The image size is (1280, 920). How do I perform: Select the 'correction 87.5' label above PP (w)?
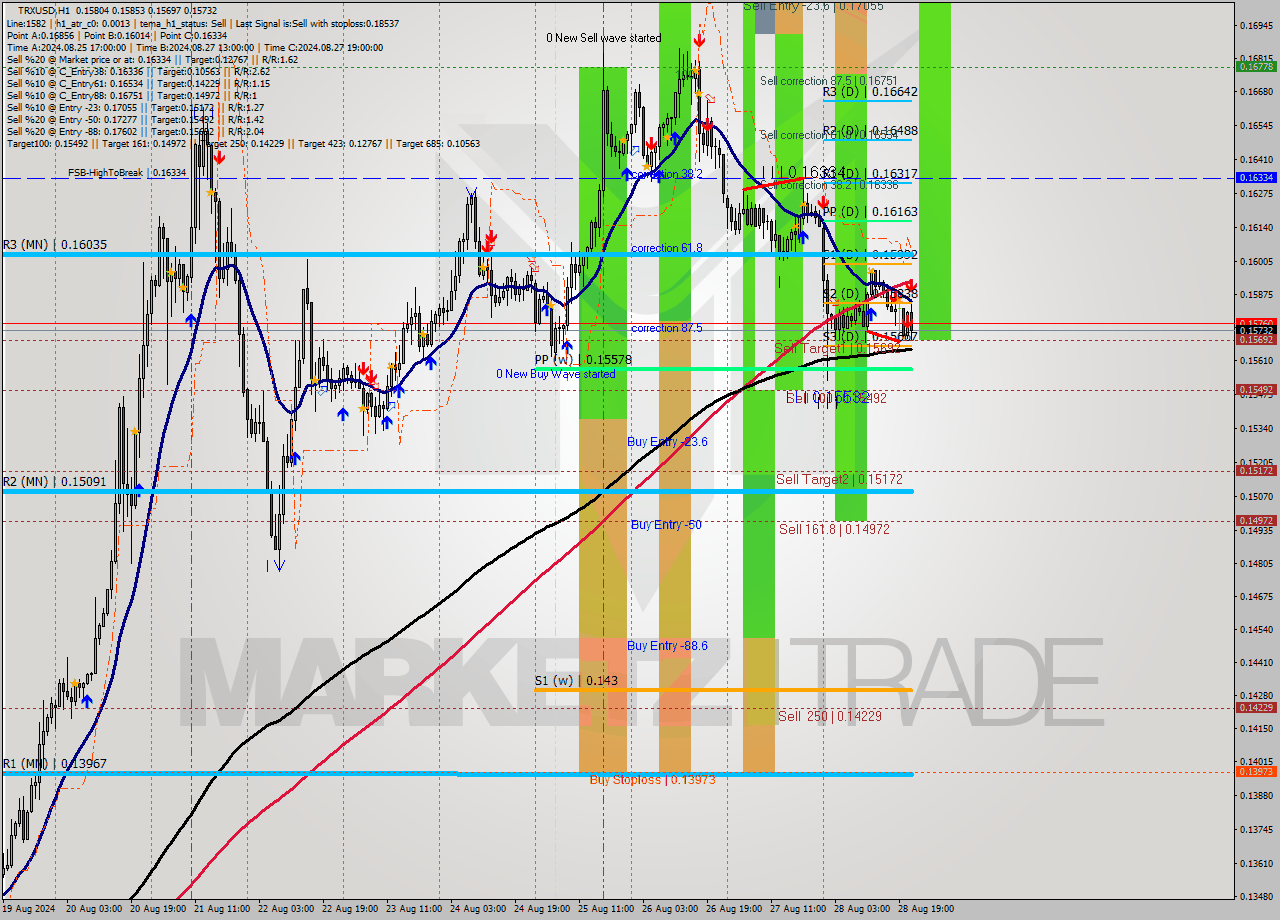point(666,328)
